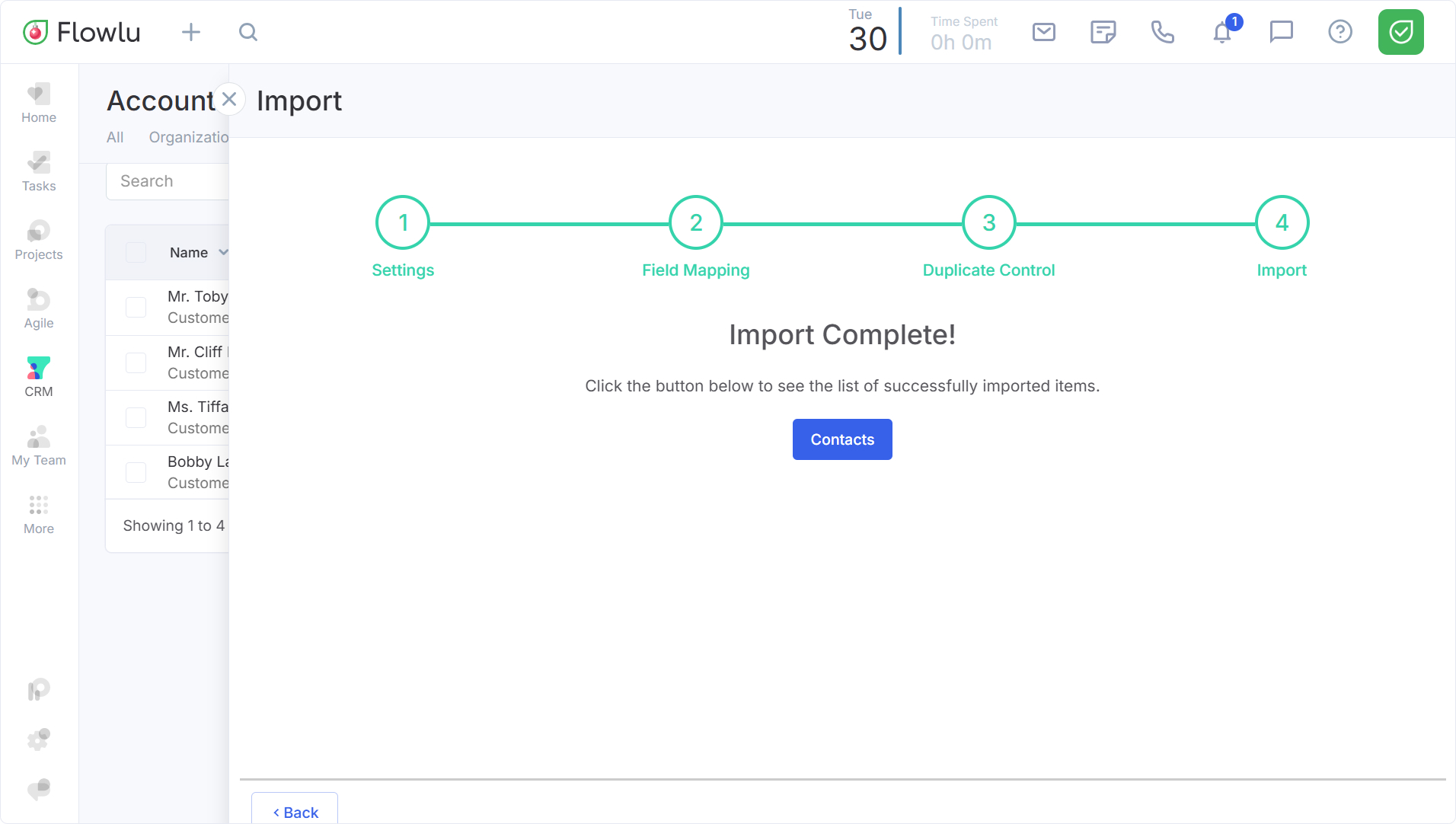1456x824 pixels.
Task: Expand the More modules menu
Action: 39,514
